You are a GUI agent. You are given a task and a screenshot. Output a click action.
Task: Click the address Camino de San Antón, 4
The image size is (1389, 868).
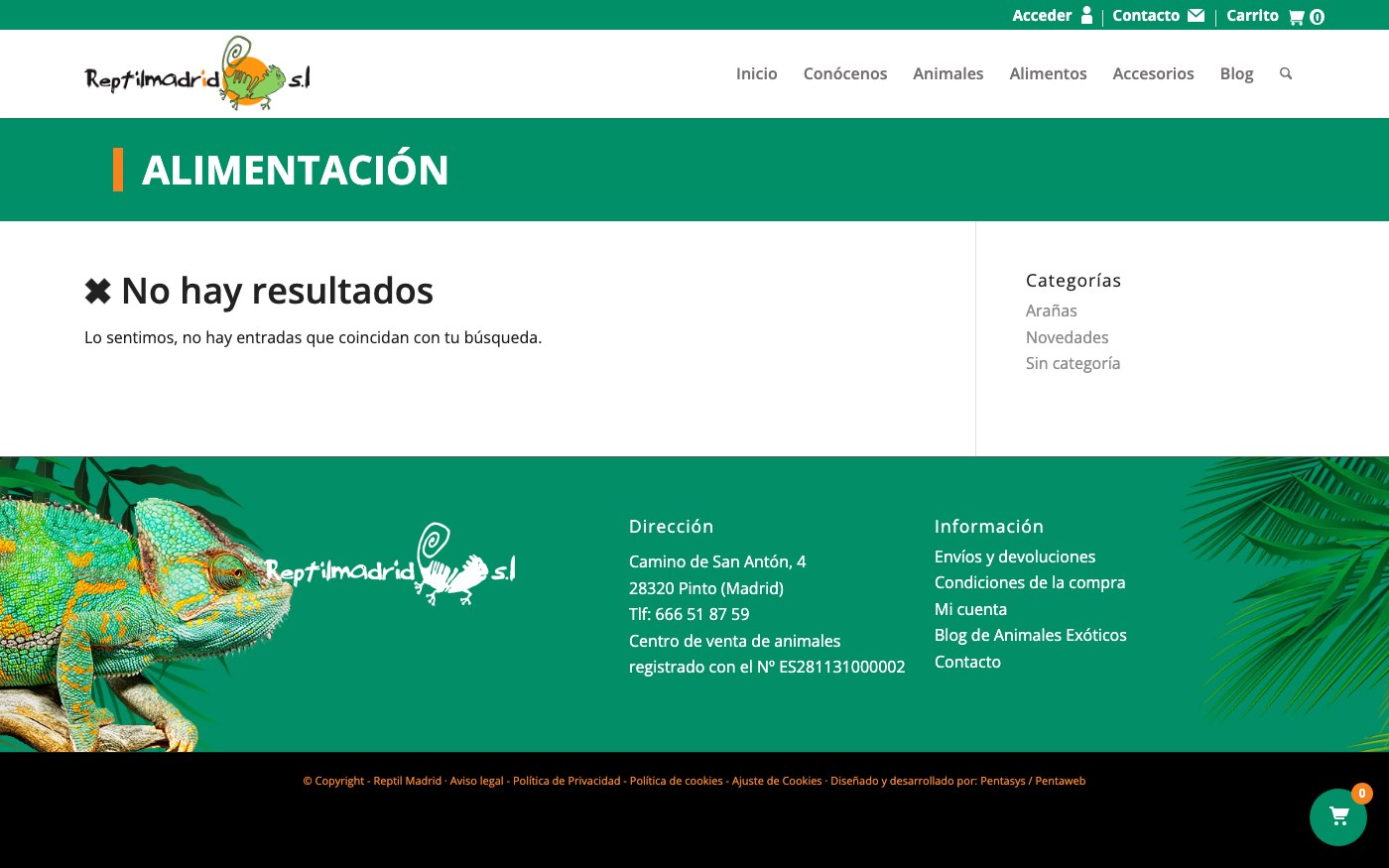[x=717, y=561]
